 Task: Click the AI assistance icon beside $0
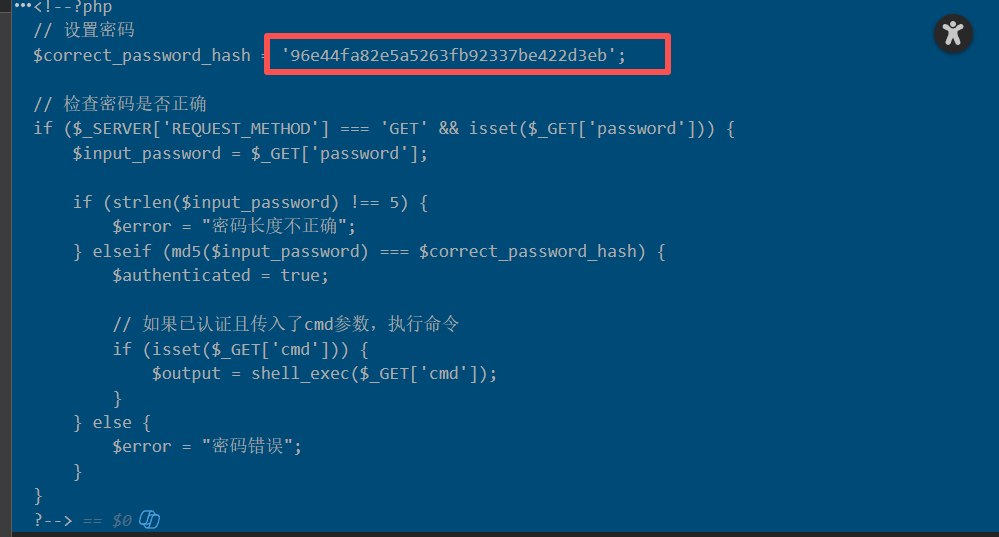(x=150, y=520)
